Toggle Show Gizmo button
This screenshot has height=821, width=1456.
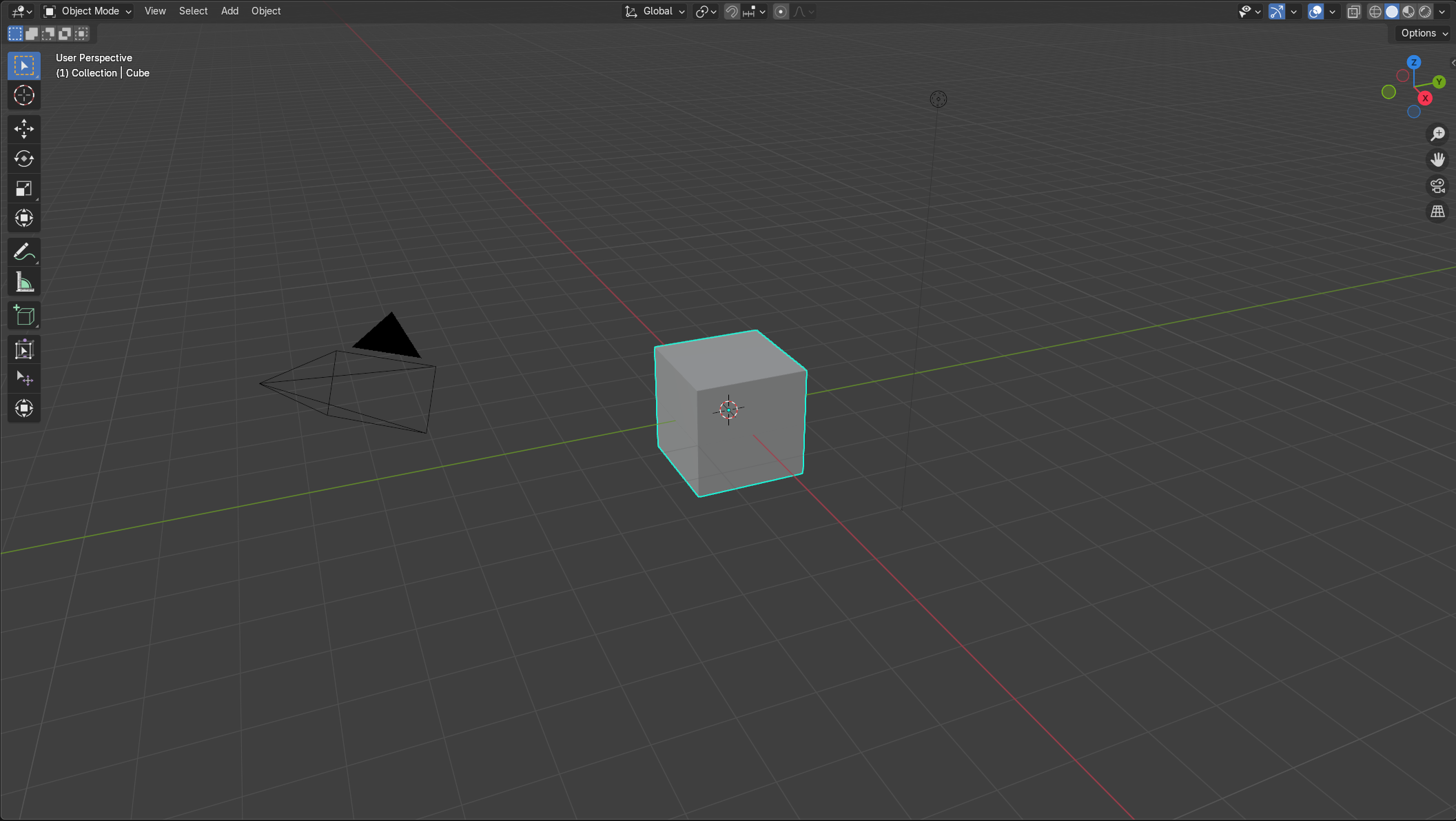click(1277, 11)
